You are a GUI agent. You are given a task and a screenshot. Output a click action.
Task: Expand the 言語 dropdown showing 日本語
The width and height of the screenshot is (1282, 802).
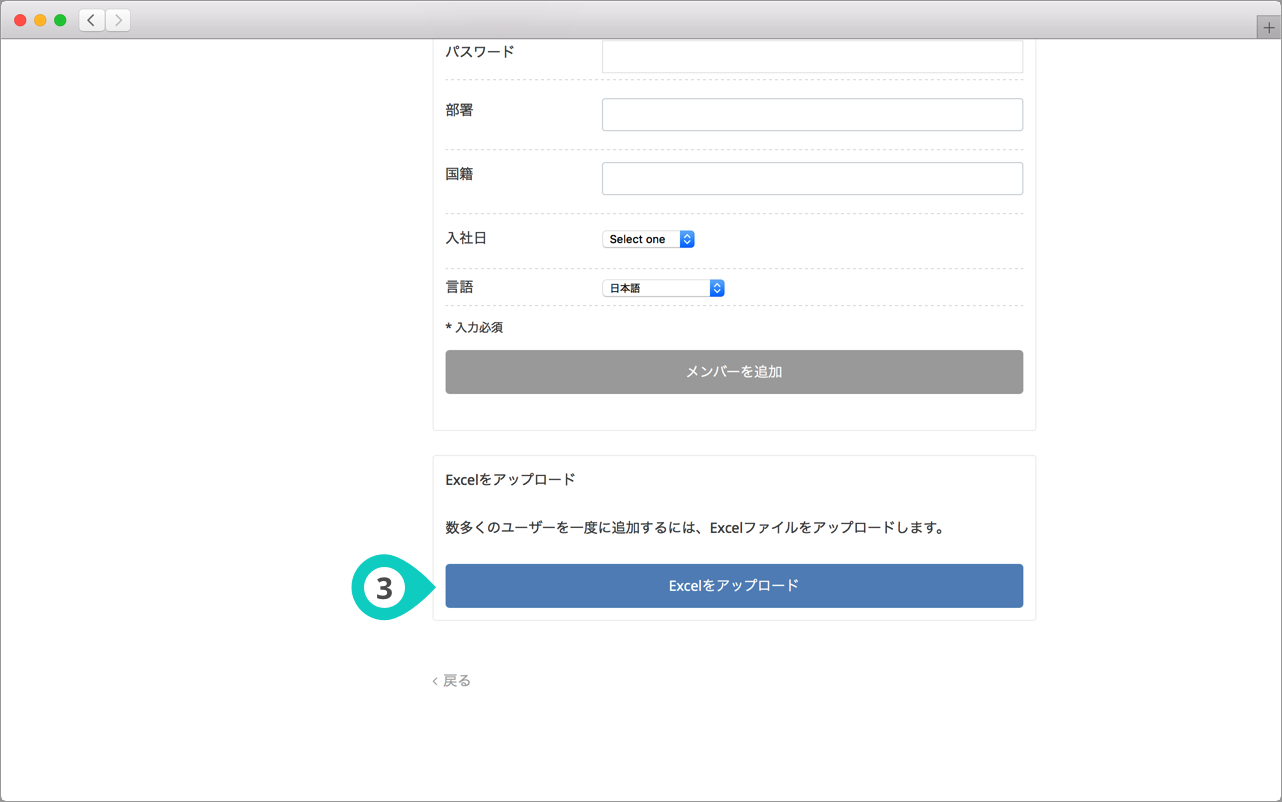pos(663,288)
